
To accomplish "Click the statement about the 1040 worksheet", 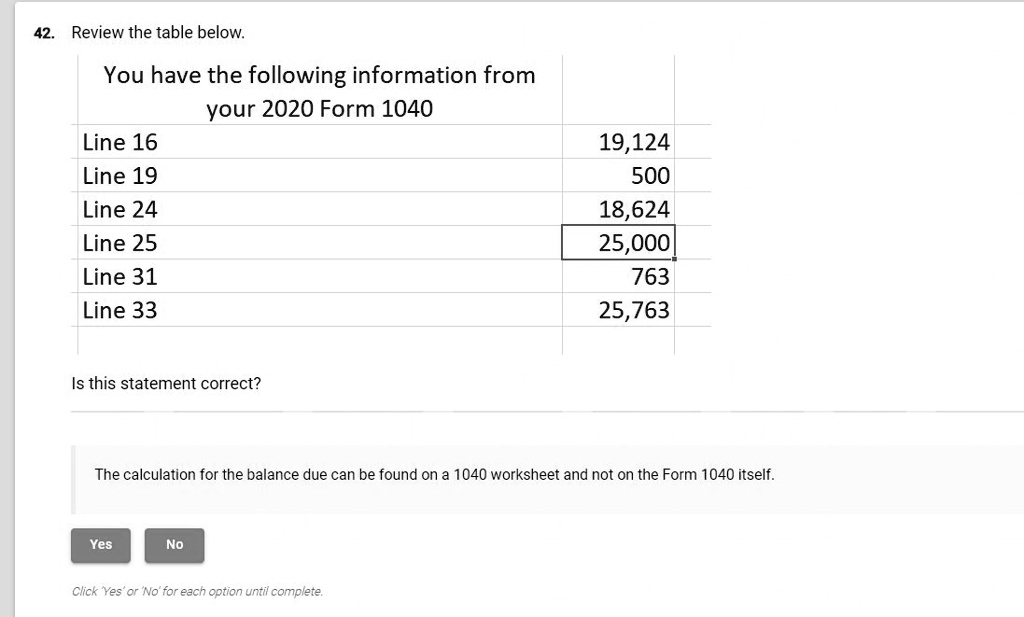I will click(x=436, y=474).
